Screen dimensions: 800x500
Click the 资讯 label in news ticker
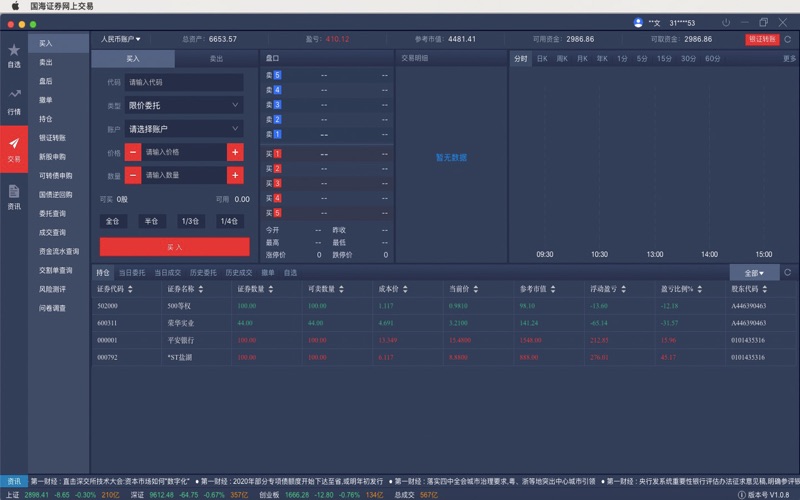[14, 481]
